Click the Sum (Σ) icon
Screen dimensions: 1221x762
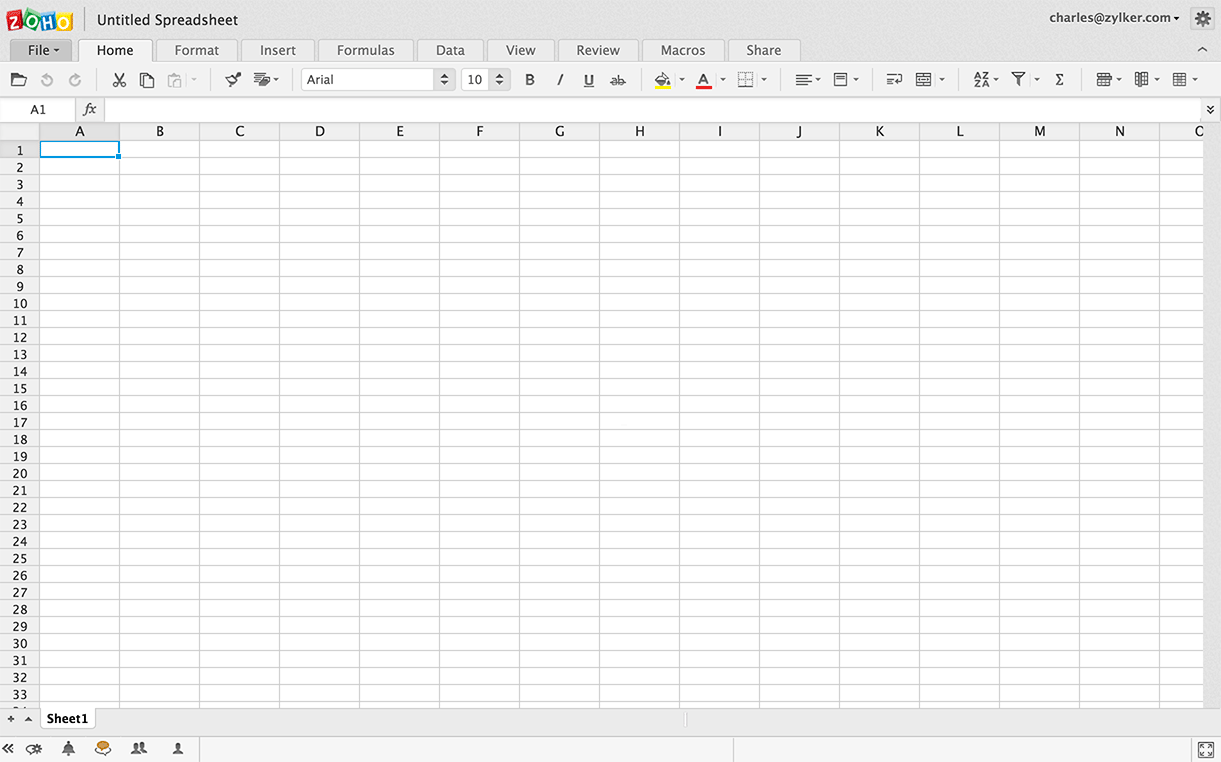(1058, 79)
